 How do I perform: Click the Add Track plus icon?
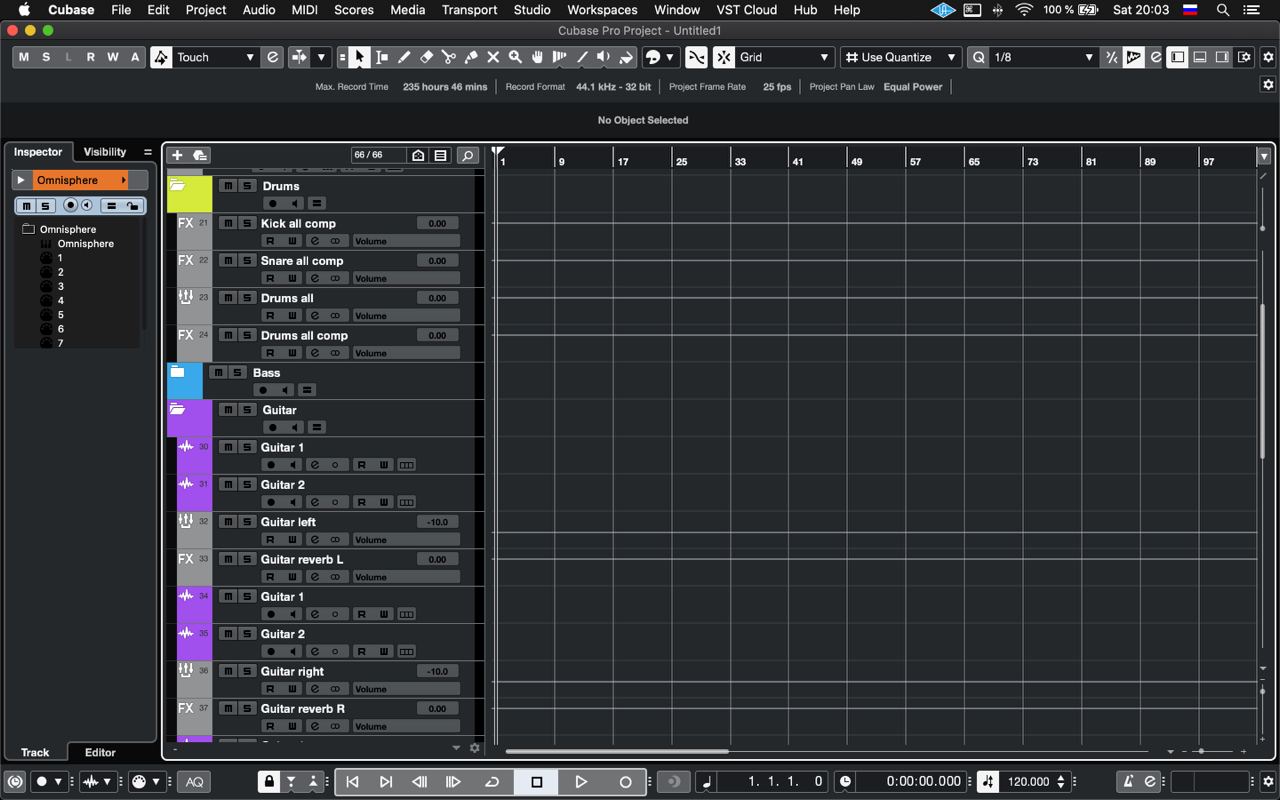pos(177,155)
